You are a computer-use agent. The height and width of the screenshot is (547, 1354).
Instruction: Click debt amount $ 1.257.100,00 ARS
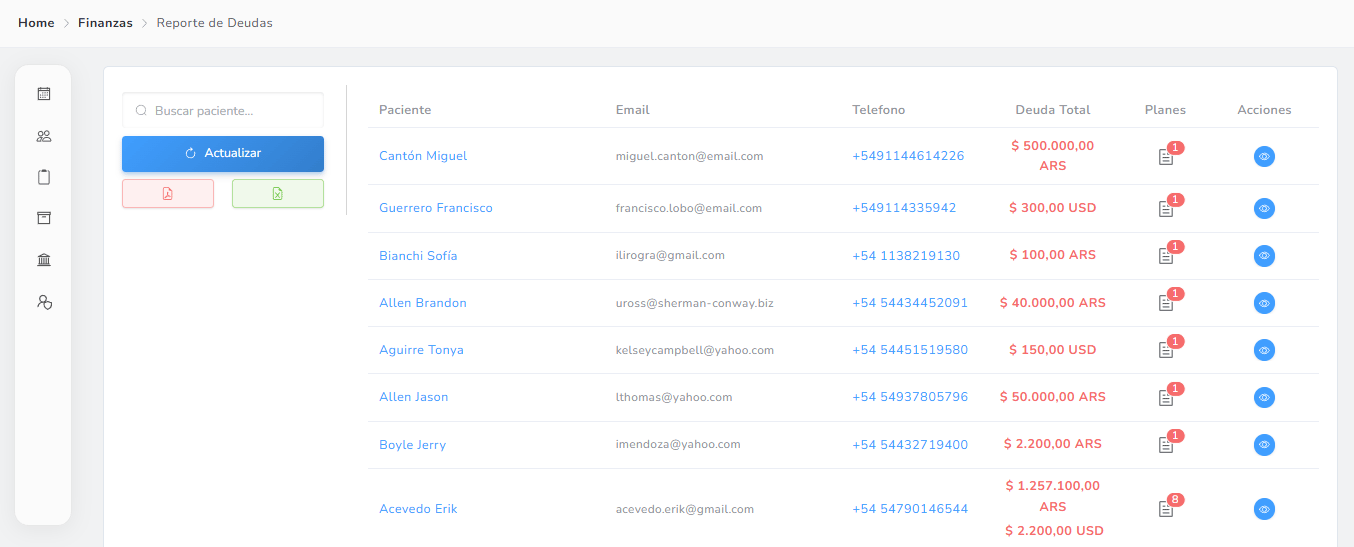[1053, 496]
